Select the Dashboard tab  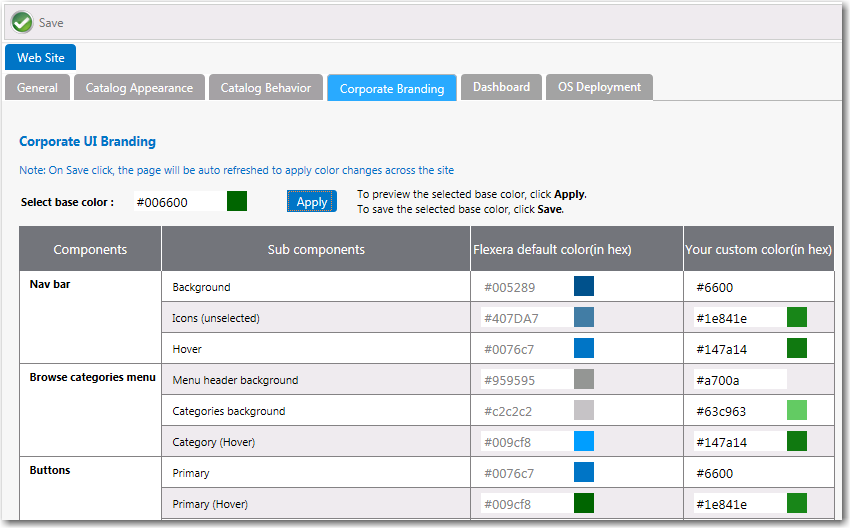point(501,87)
